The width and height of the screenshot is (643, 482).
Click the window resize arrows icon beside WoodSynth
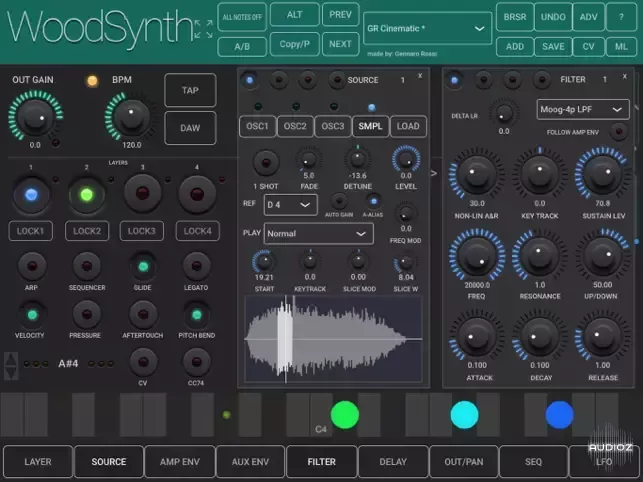203,29
